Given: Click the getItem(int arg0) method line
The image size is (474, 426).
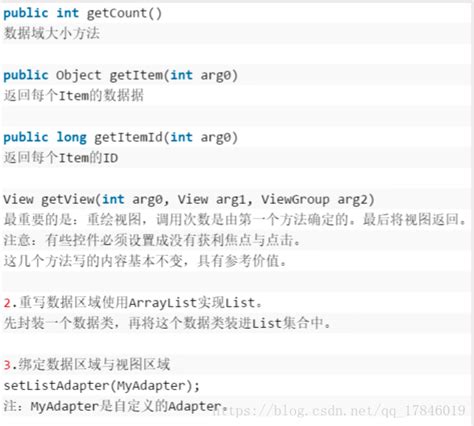Looking at the screenshot, I should [121, 75].
